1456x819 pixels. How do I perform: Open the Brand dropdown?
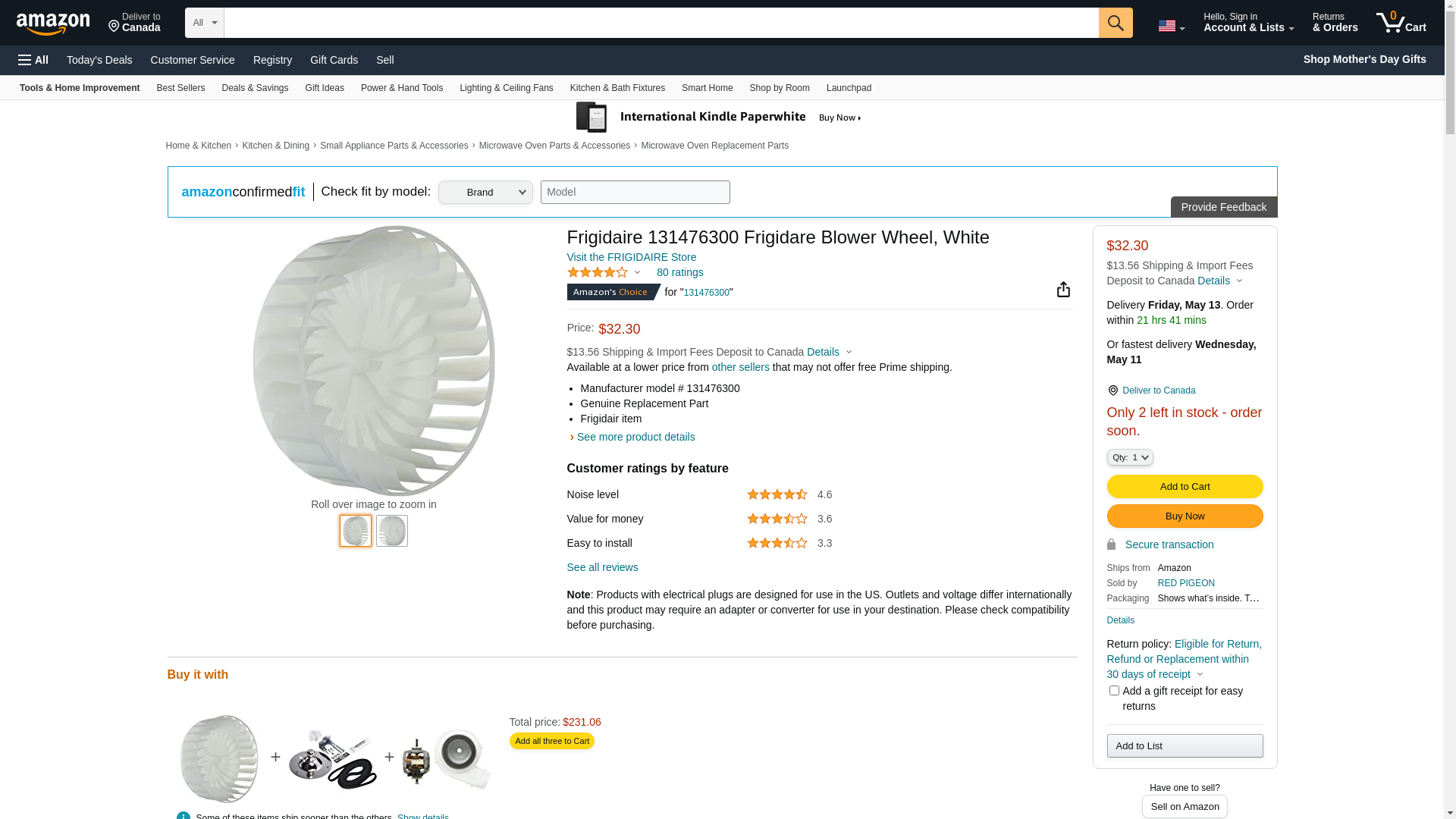tap(485, 193)
